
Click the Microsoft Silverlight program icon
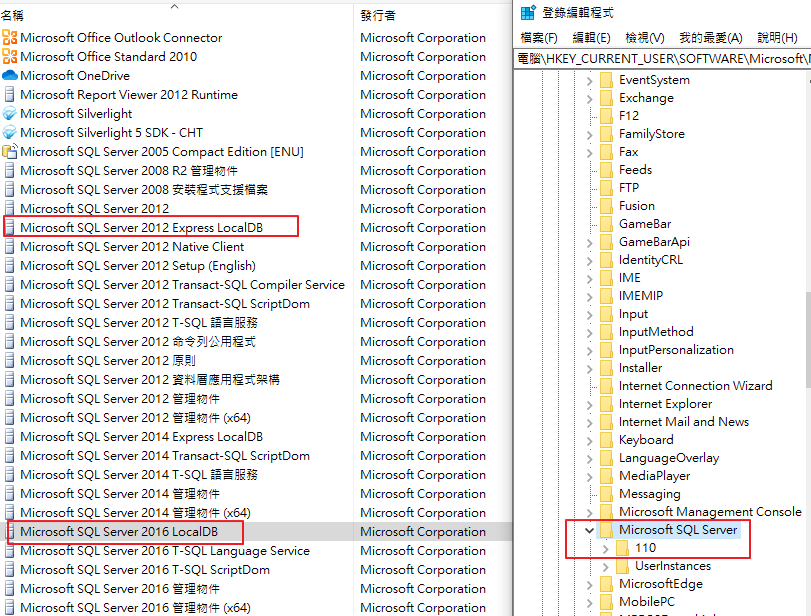pyautogui.click(x=9, y=113)
